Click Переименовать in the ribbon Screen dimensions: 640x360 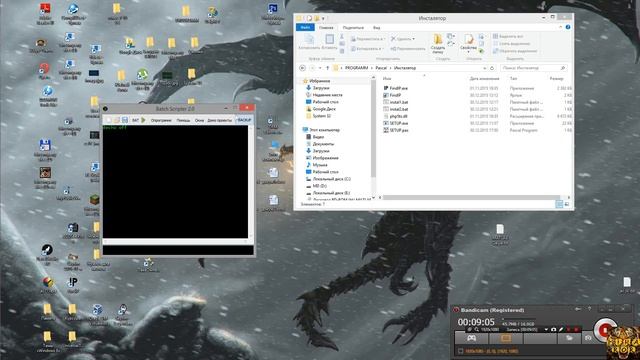(x=408, y=49)
